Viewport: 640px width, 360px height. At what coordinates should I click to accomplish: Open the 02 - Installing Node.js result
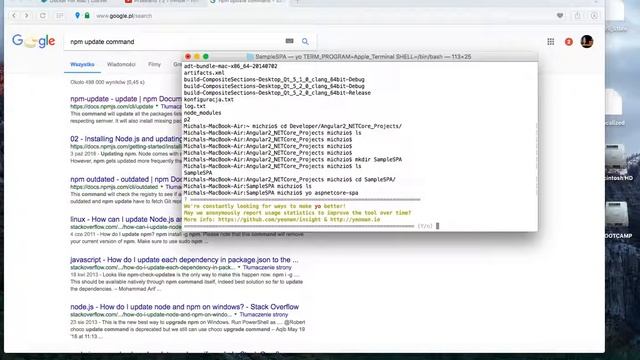pyautogui.click(x=126, y=139)
